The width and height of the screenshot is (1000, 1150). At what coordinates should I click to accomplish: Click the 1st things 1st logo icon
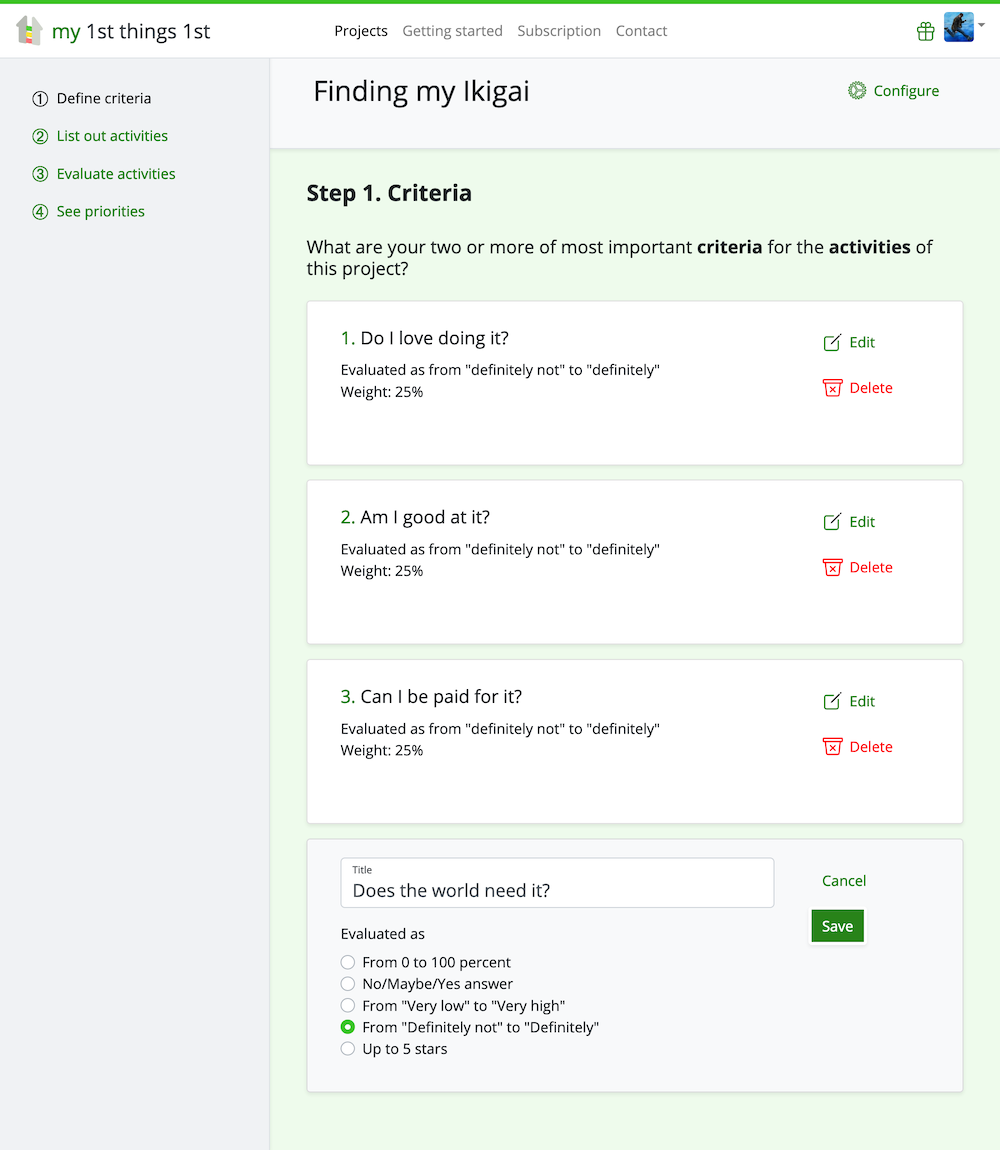[30, 31]
